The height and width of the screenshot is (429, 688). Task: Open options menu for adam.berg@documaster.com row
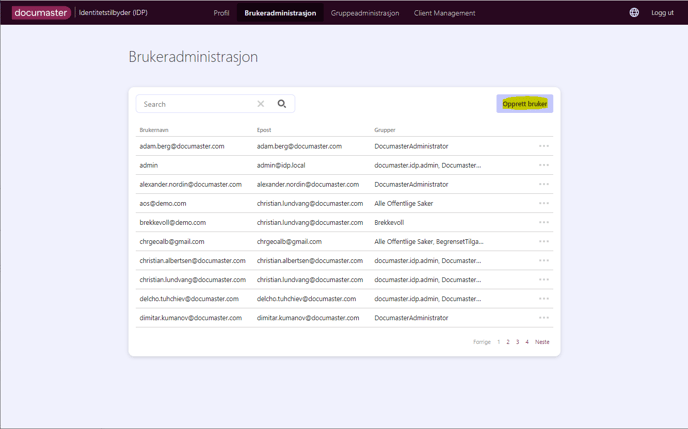click(x=544, y=146)
